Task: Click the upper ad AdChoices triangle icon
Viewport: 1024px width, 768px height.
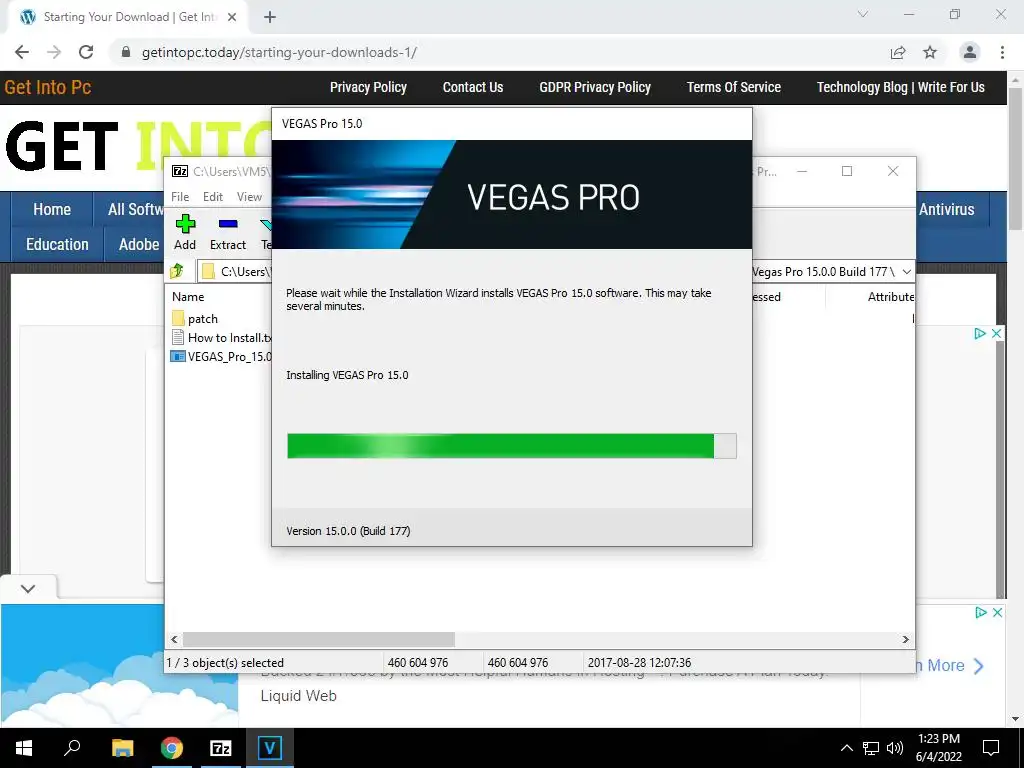Action: (980, 334)
